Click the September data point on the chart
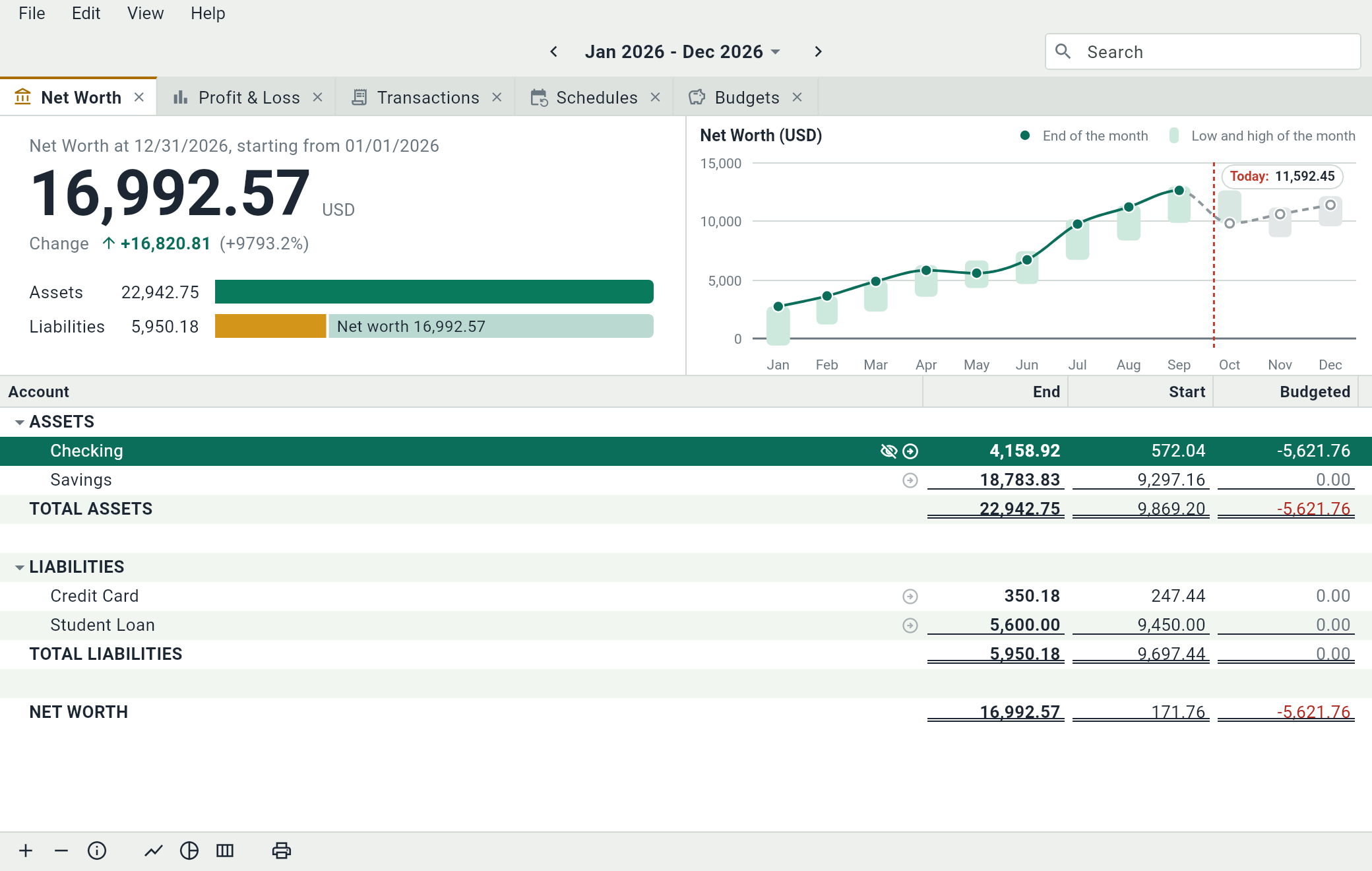Viewport: 1372px width, 871px height. pos(1179,191)
